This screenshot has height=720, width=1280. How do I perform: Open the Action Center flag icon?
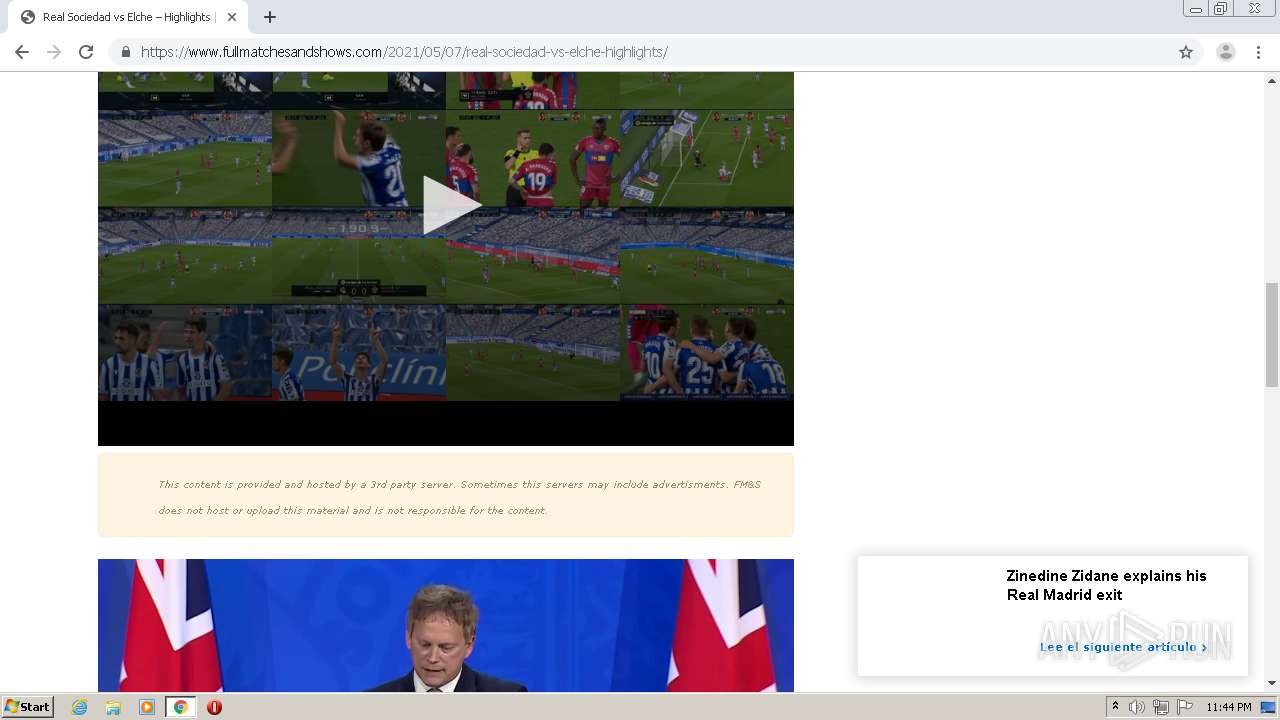(x=1184, y=707)
